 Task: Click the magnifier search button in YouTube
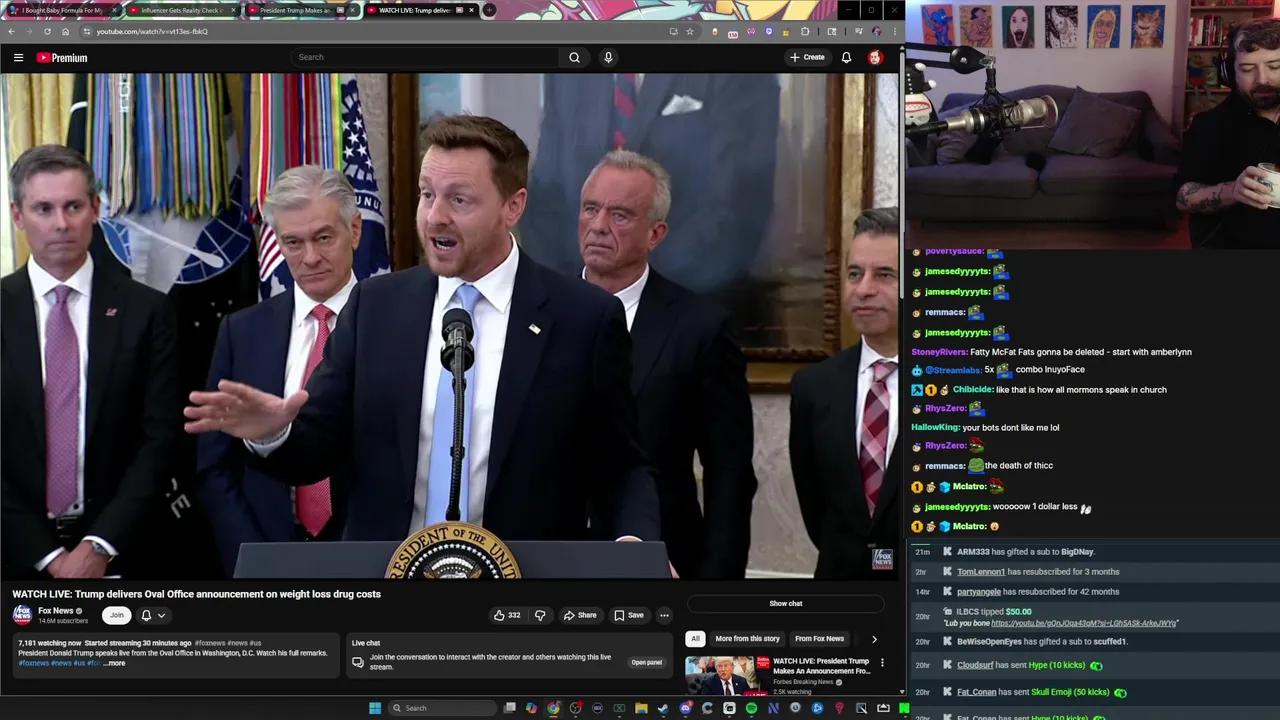574,57
